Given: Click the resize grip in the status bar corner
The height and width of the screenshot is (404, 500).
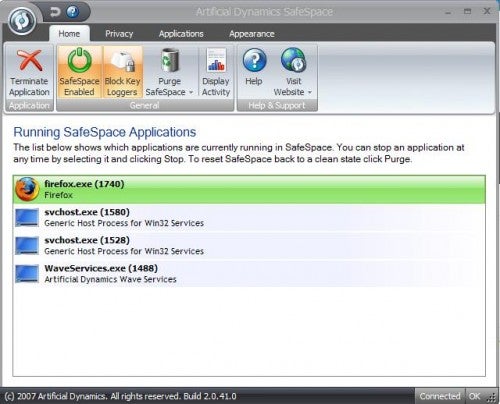Looking at the screenshot, I should 491,397.
